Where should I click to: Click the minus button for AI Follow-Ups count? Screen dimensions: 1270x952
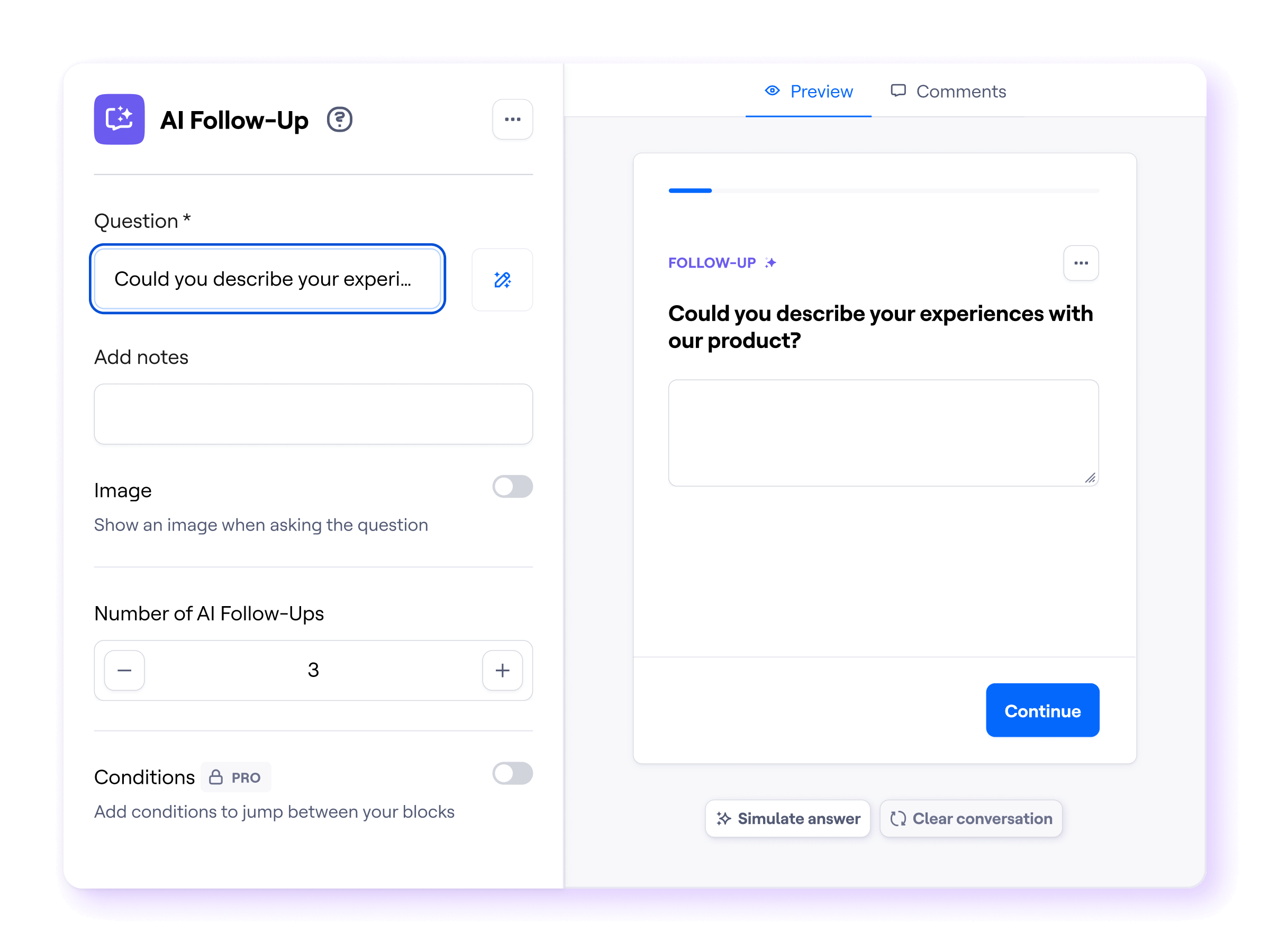pos(124,670)
